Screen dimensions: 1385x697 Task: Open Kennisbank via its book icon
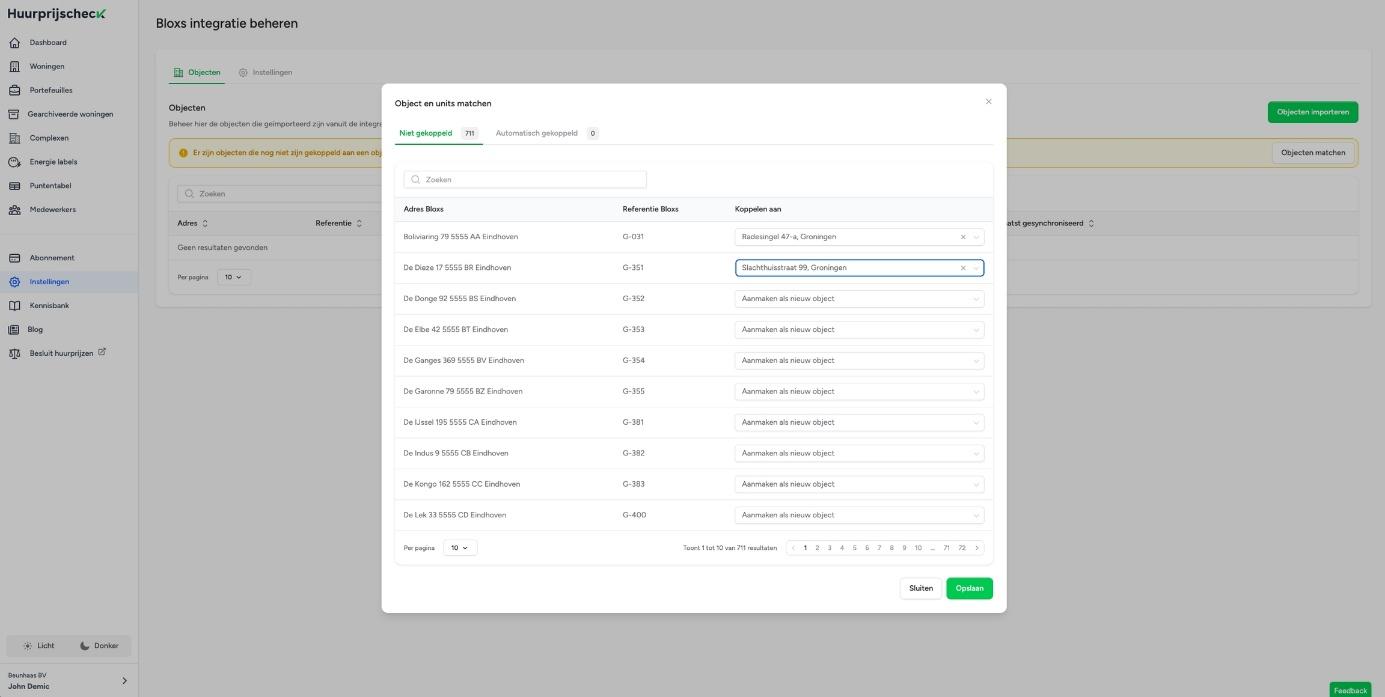click(x=14, y=306)
